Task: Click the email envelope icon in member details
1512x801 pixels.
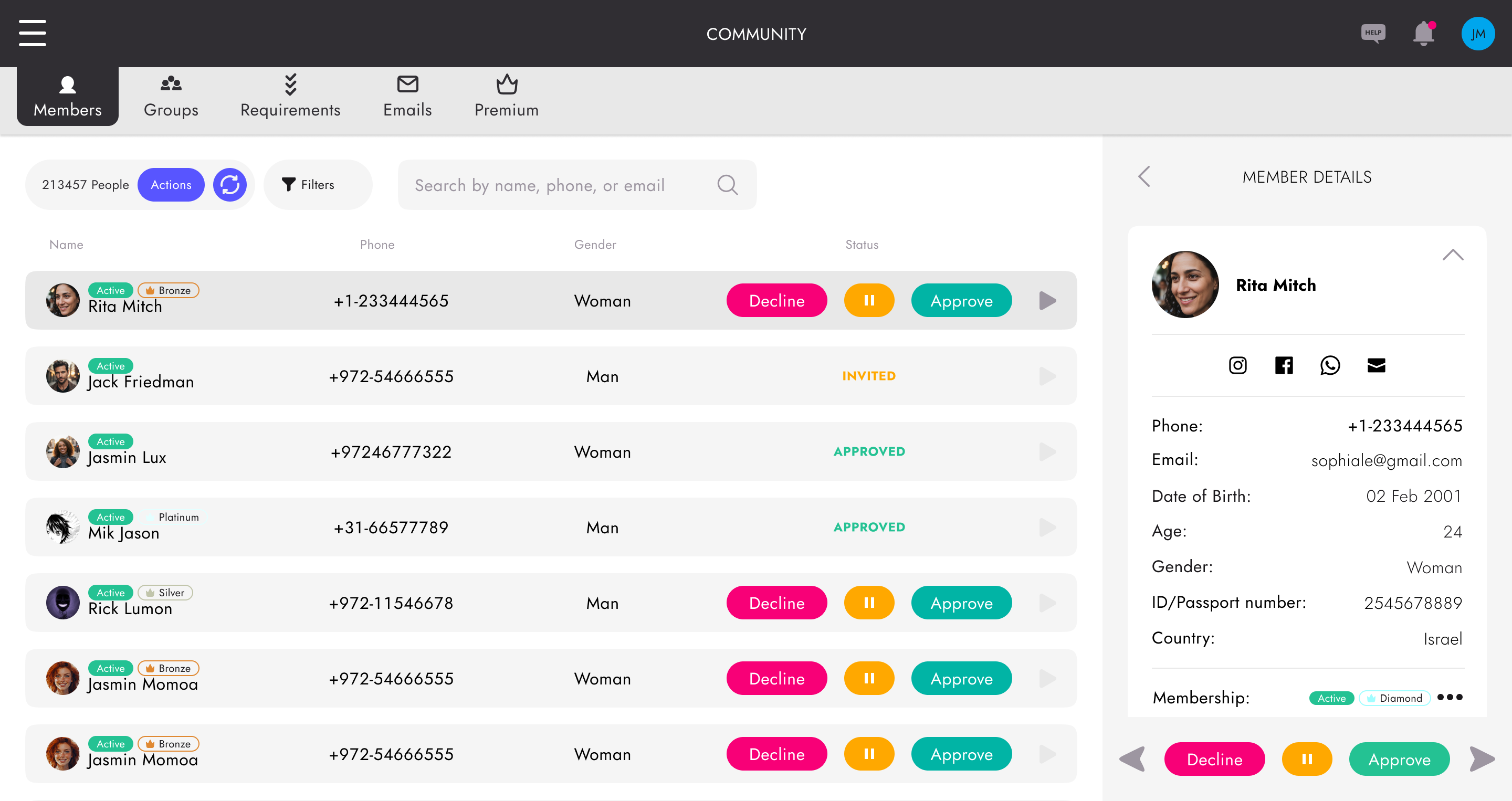Action: coord(1377,365)
